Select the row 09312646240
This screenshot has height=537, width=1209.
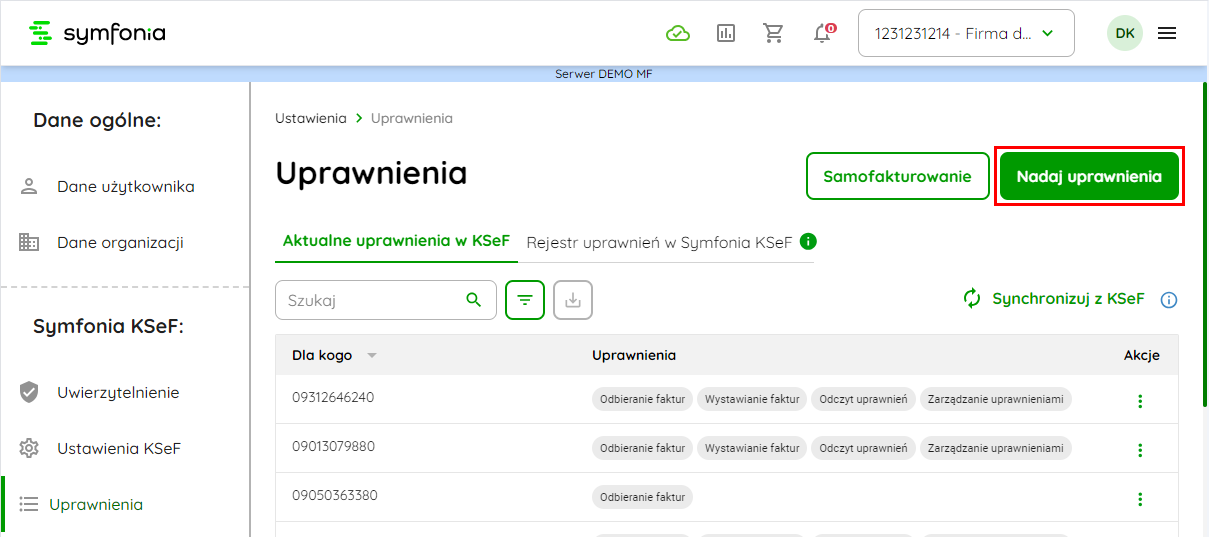pyautogui.click(x=727, y=399)
